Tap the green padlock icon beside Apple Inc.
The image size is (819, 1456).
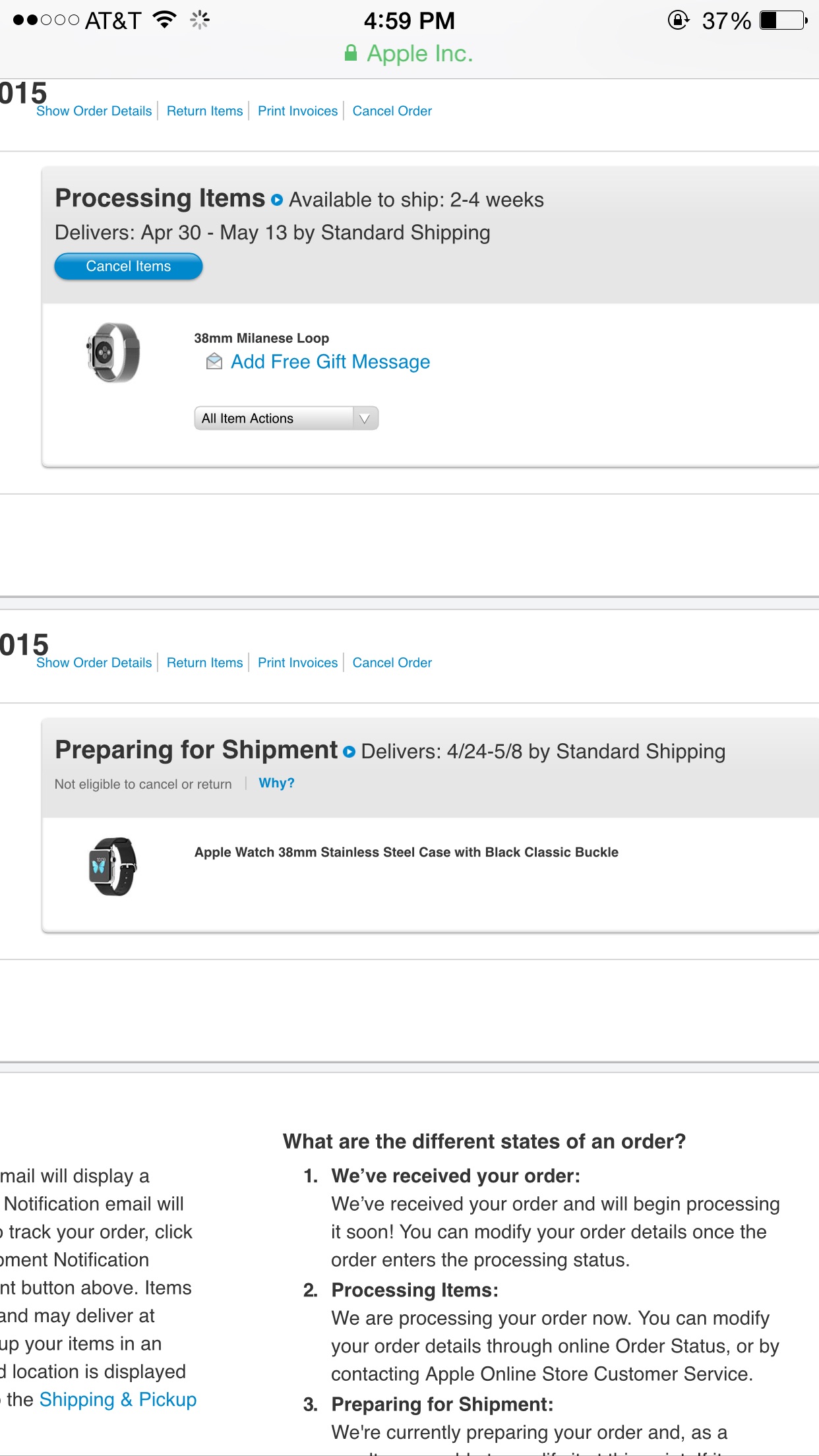coord(351,53)
